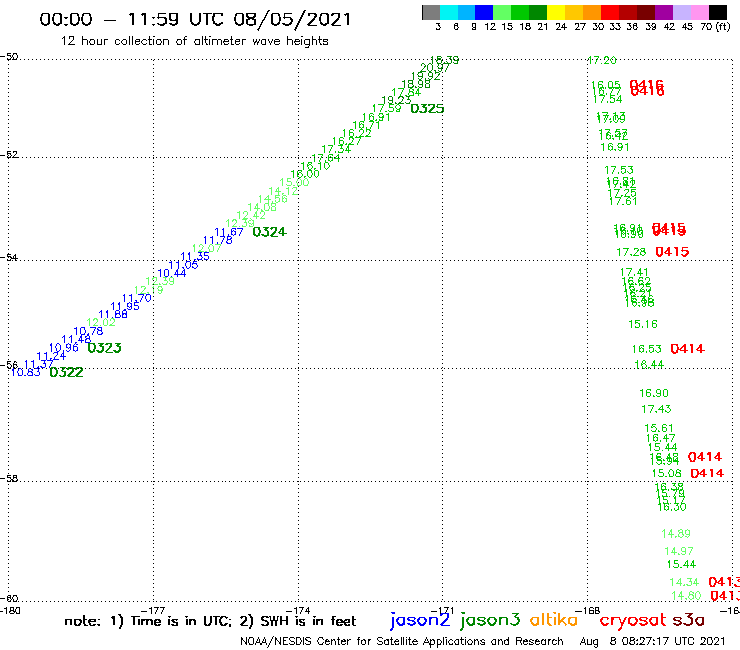Select the lavender swatch in the legend
This screenshot has width=740, height=650.
click(682, 12)
